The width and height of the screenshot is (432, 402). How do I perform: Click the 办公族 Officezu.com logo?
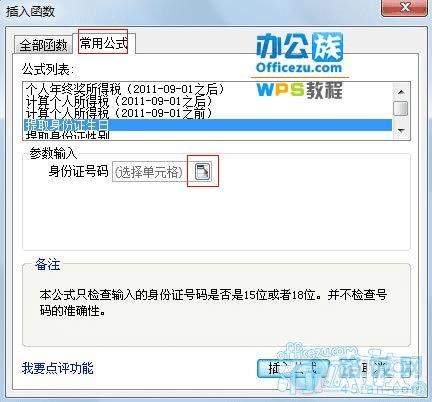(x=299, y=53)
